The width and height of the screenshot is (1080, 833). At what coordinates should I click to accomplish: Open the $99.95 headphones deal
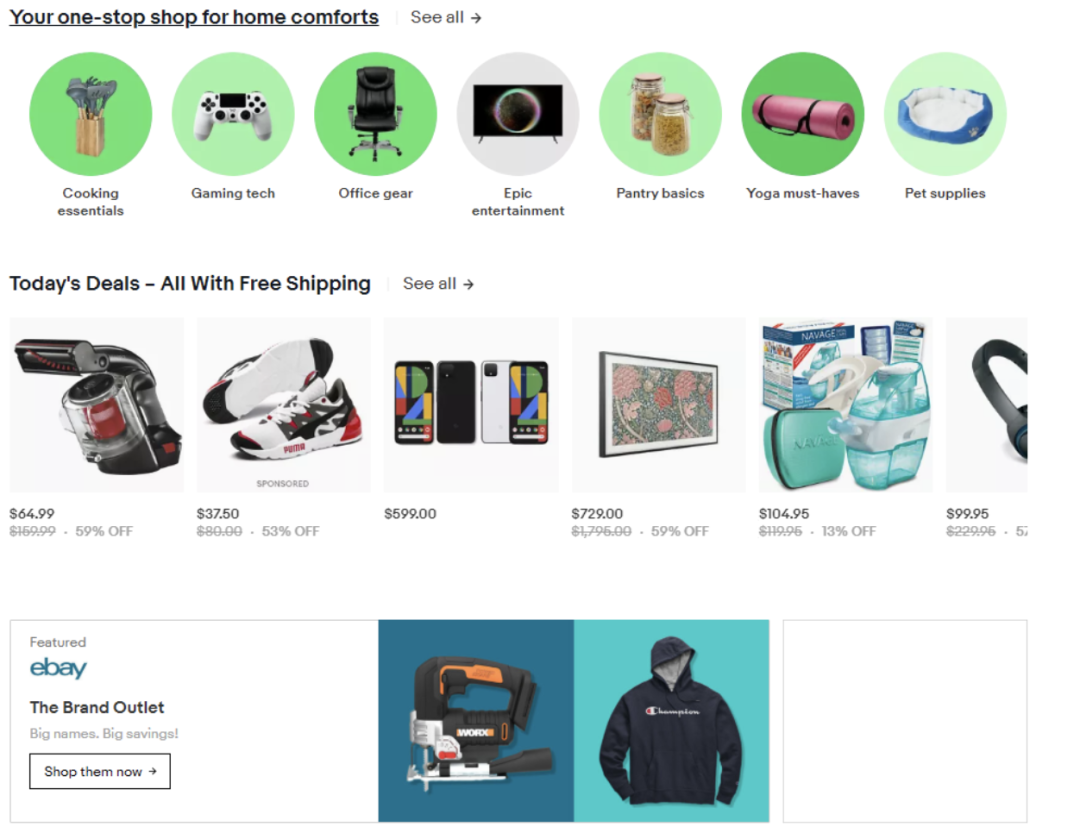pyautogui.click(x=987, y=405)
